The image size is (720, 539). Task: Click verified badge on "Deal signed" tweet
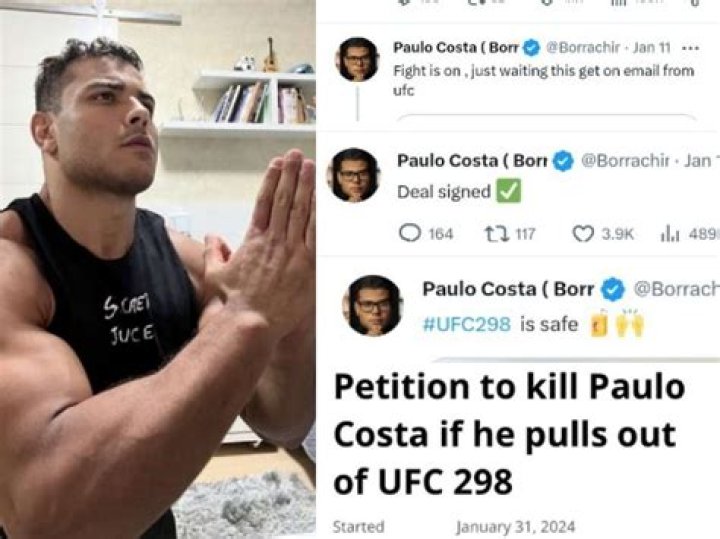(x=563, y=160)
